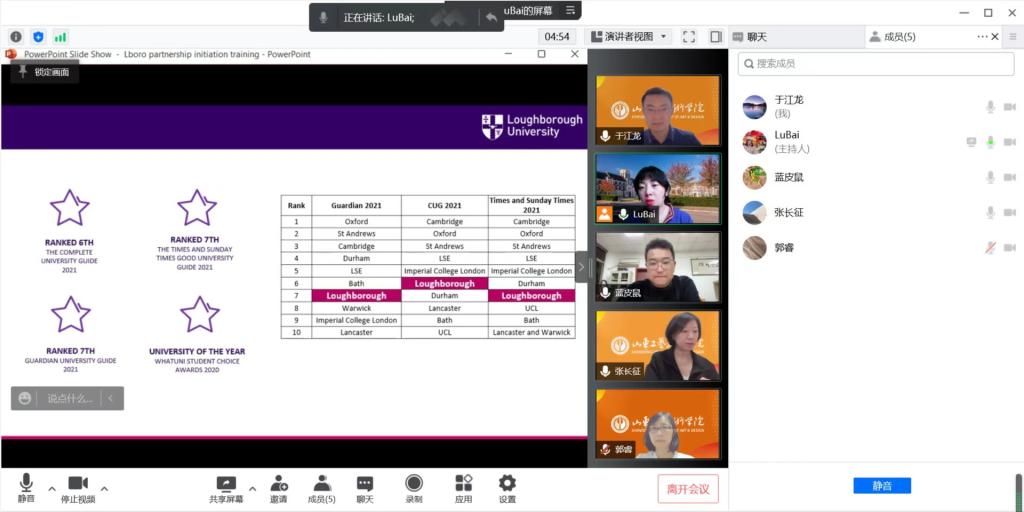The width and height of the screenshot is (1024, 512).
Task: Click the 共享屏幕 share screen icon
Action: point(226,489)
